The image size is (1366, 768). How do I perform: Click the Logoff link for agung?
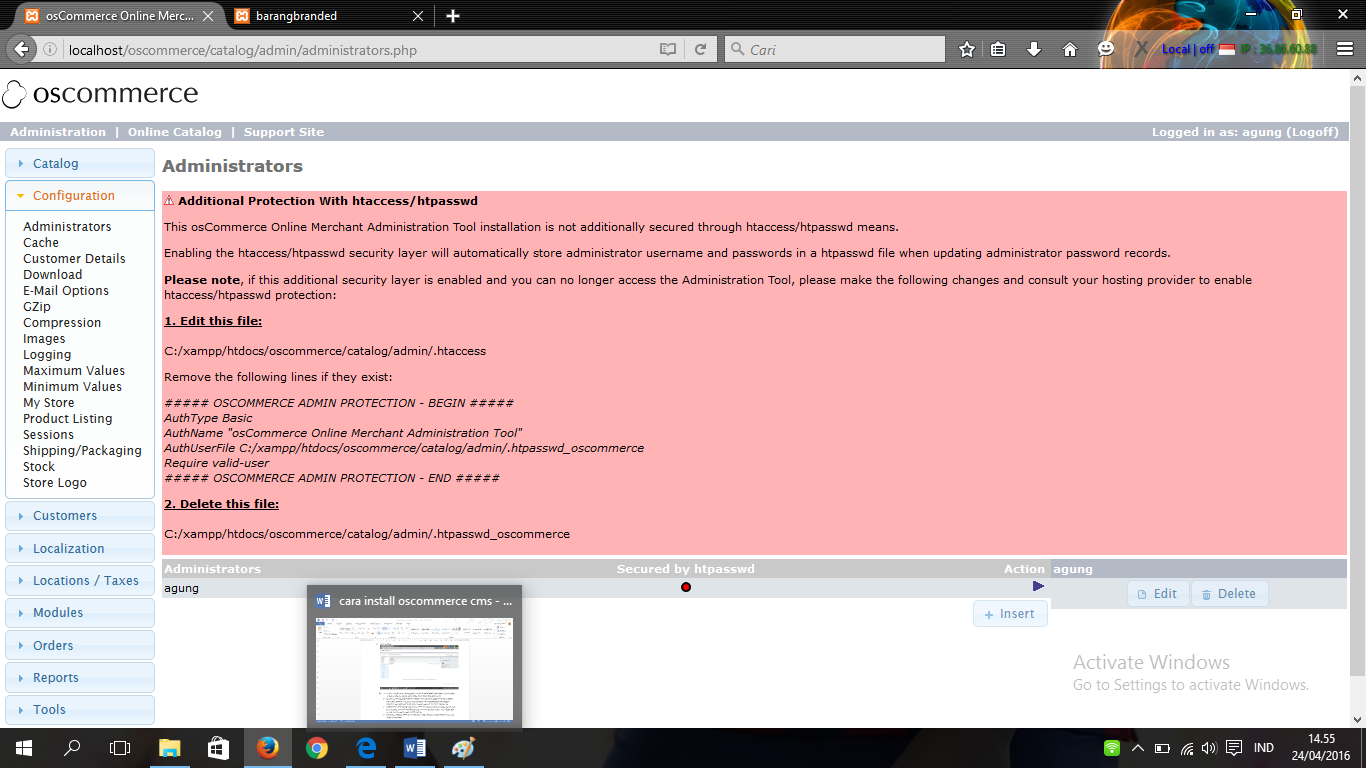pyautogui.click(x=1312, y=132)
